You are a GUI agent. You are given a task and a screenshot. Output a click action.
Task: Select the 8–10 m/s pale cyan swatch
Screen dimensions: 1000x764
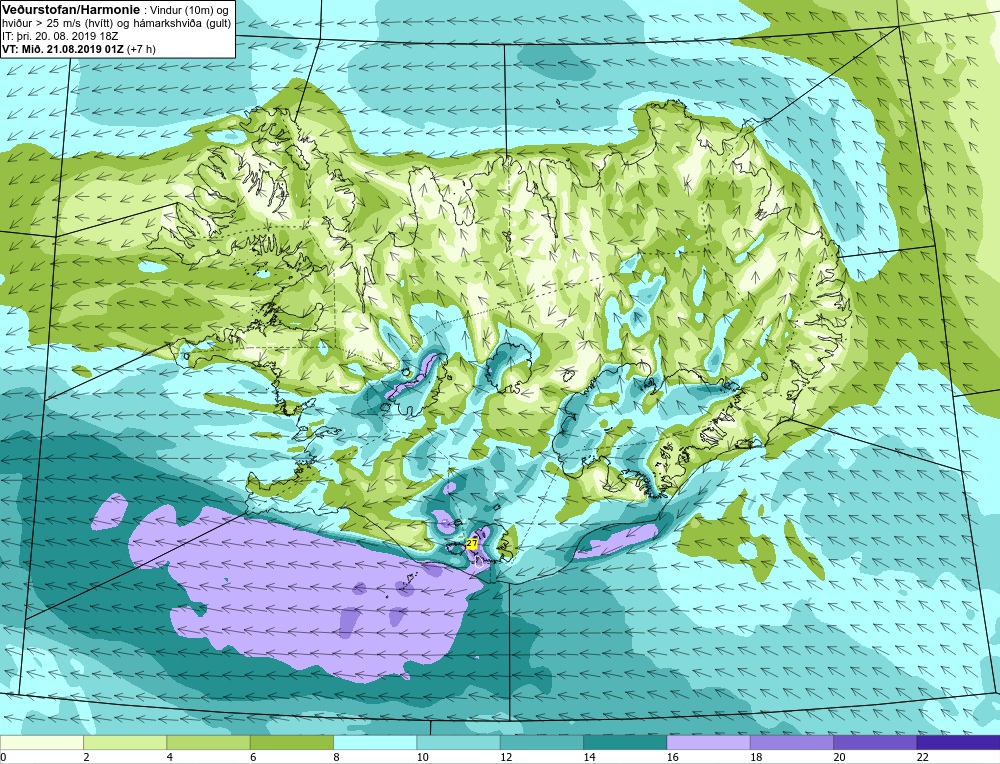tap(375, 742)
